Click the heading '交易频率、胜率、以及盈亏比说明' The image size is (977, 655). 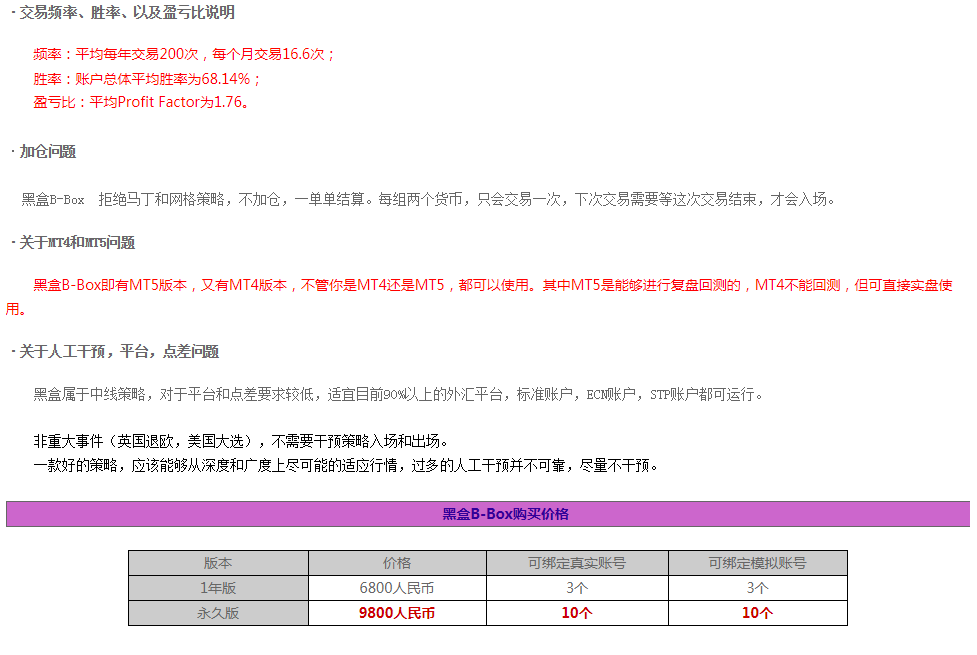click(x=126, y=12)
